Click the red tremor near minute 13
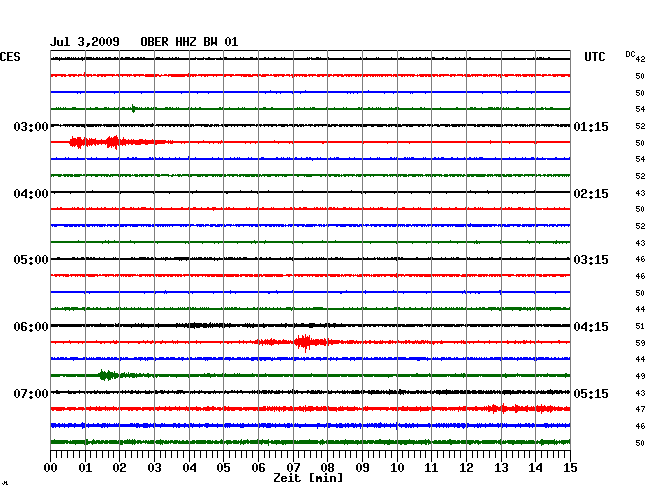Image resolution: width=650 pixels, height=494 pixels. pos(522,409)
